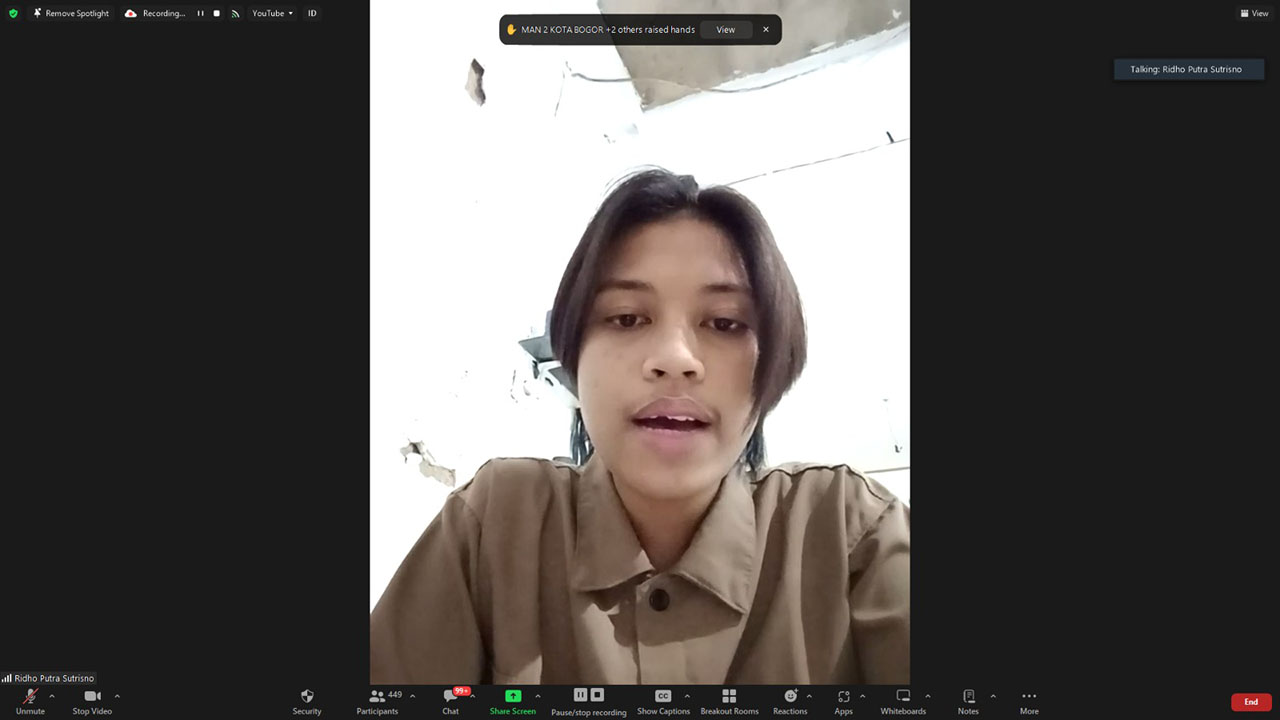Open the View layout menu
The height and width of the screenshot is (720, 1280).
(x=1254, y=13)
